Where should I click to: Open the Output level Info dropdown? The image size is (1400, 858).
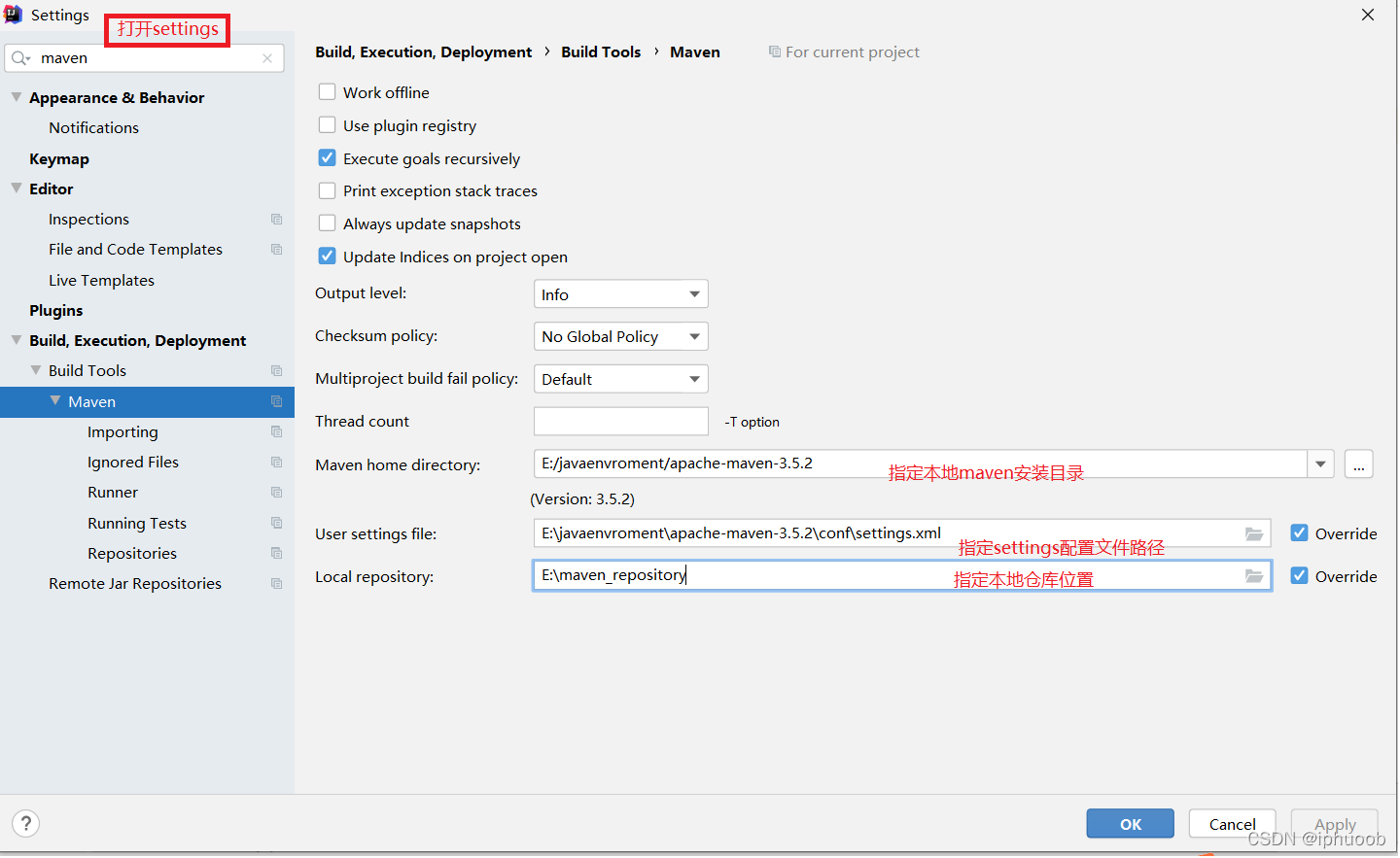(x=621, y=294)
